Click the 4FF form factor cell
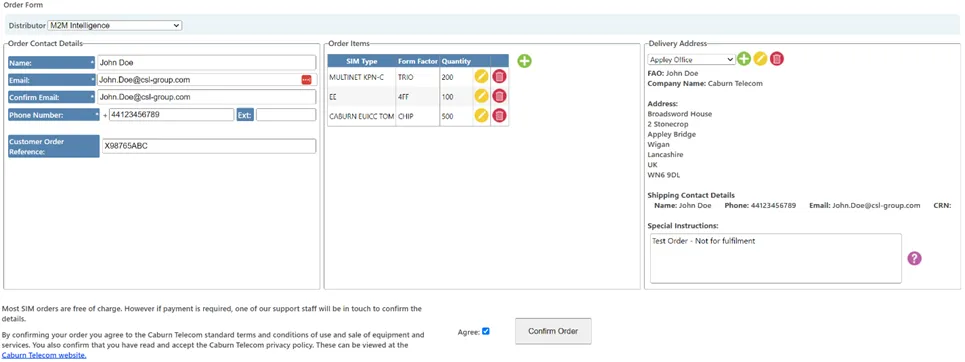This screenshot has width=965, height=362. 418,97
